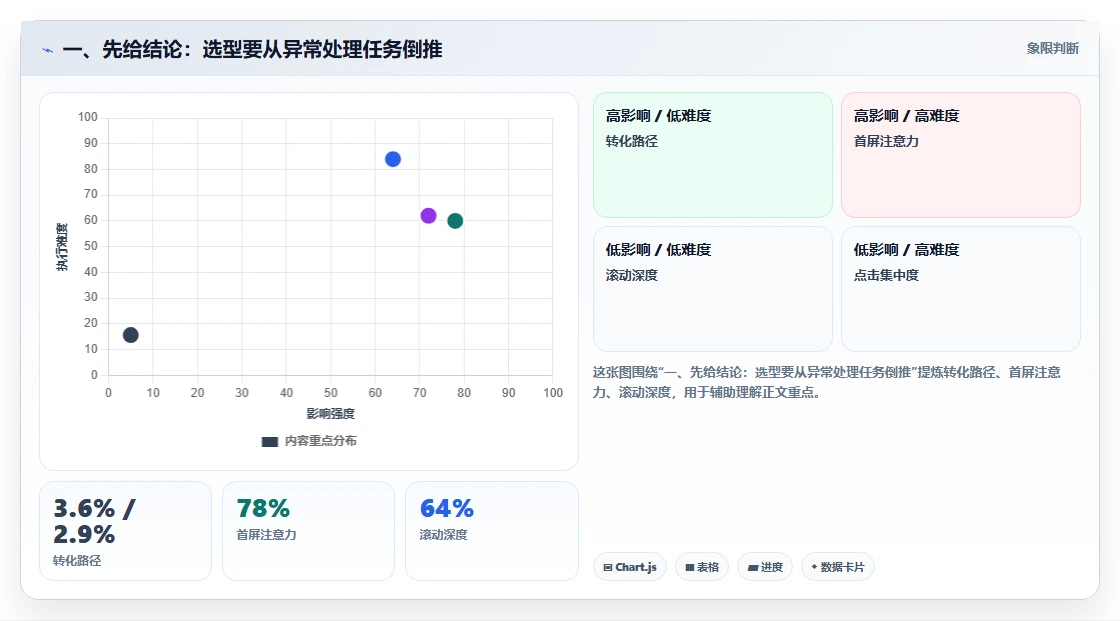1120x621 pixels.
Task: Click the 进度 tag chip
Action: (x=765, y=567)
